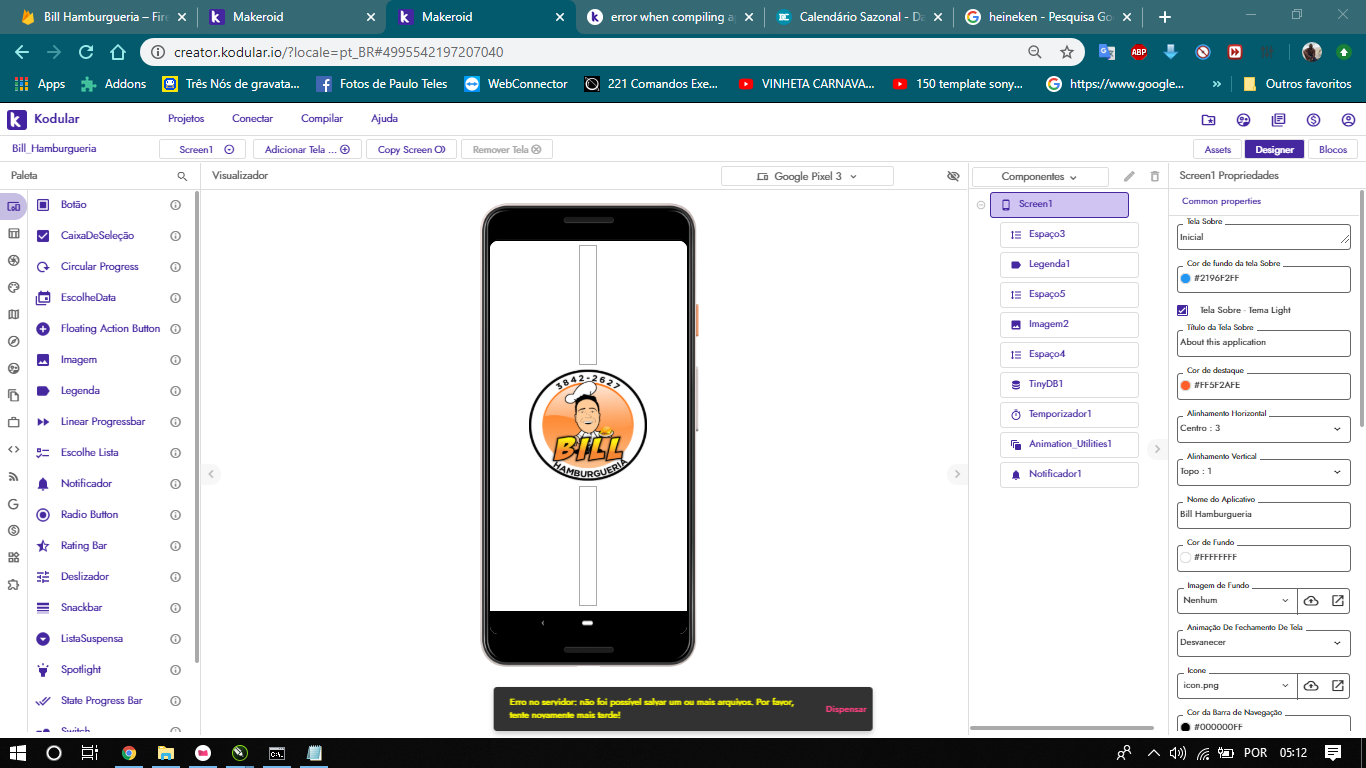Upload a file for Imagem de Fundo

pos(1311,601)
